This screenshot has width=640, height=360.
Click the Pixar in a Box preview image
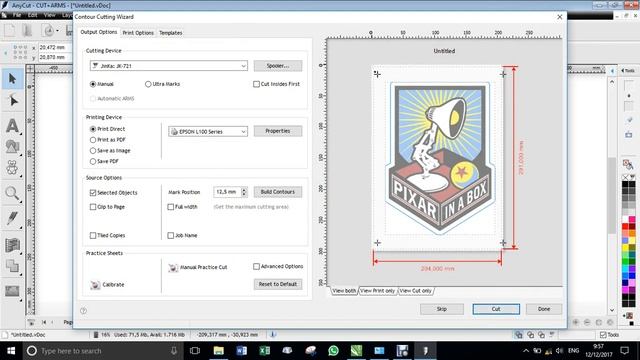440,158
